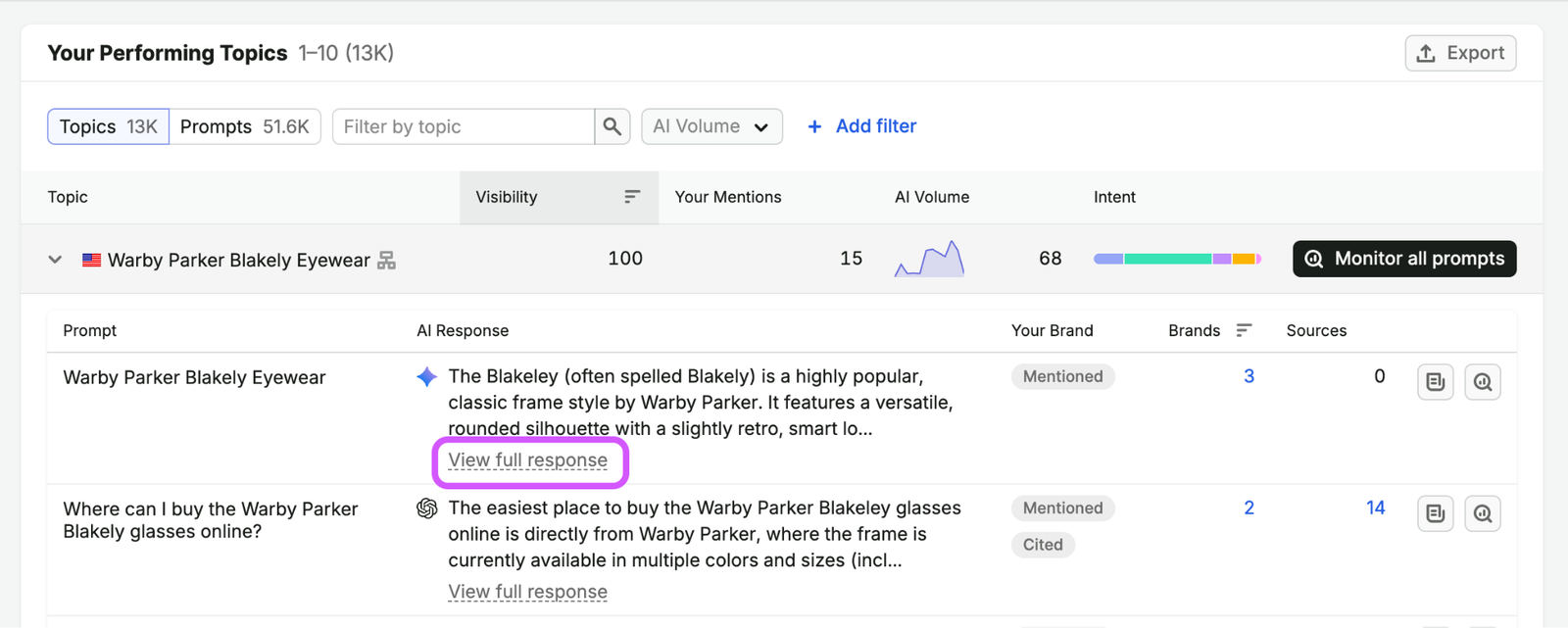Click the Visibility column sort icon
This screenshot has width=1568, height=628.
632,197
